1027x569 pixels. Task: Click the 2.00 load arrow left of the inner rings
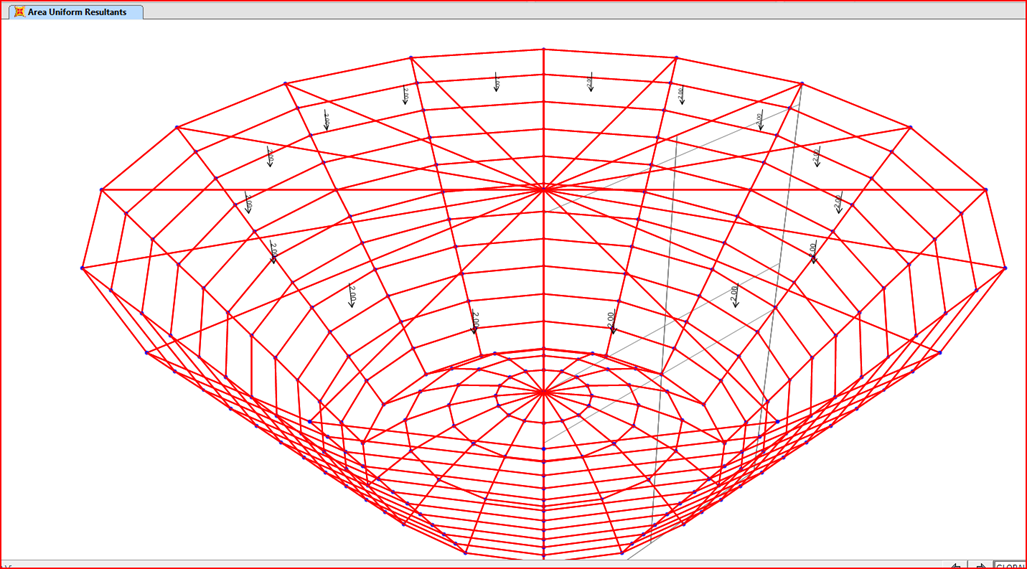click(474, 324)
